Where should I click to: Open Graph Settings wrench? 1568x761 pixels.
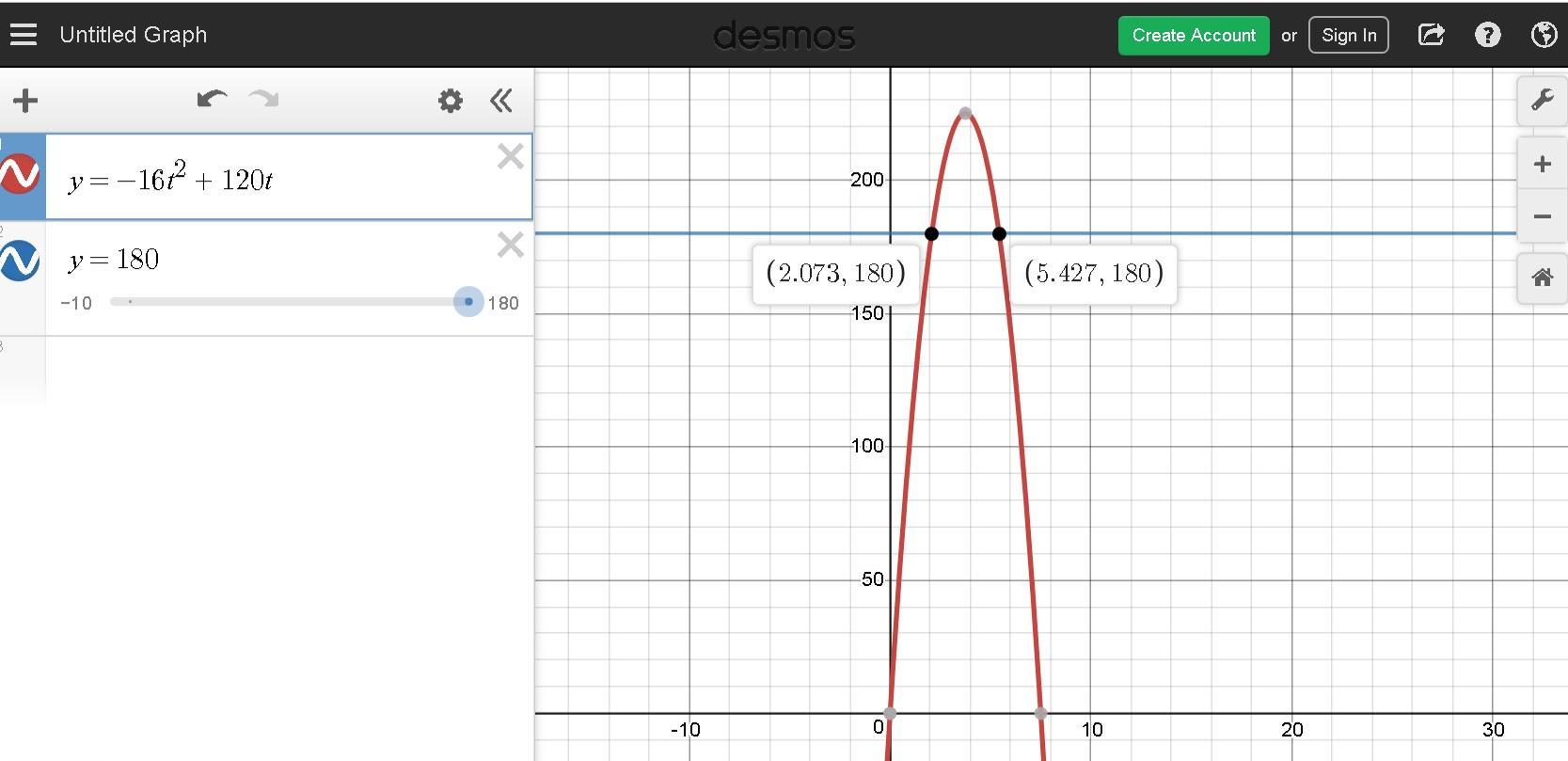tap(1542, 101)
